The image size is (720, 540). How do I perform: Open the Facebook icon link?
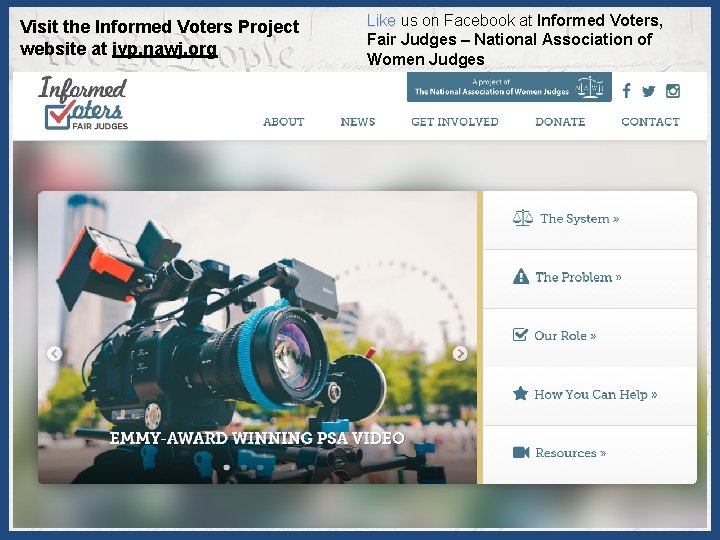[626, 90]
